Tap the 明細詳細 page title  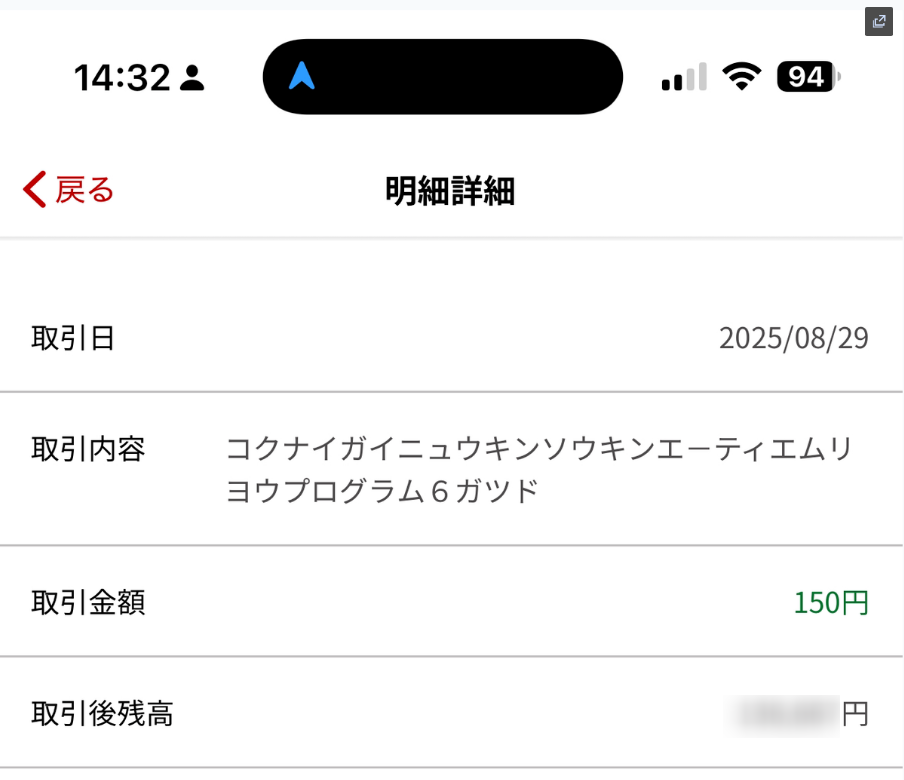pyautogui.click(x=450, y=190)
